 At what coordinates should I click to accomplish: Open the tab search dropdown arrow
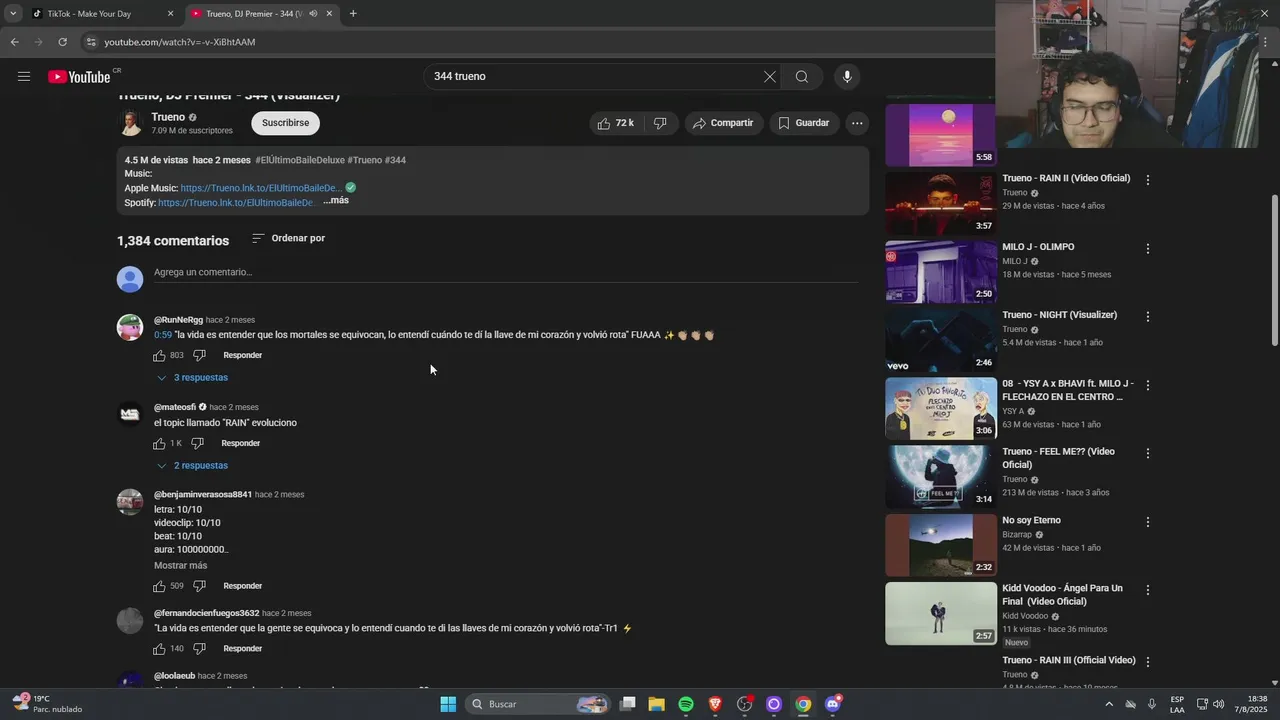tap(13, 14)
